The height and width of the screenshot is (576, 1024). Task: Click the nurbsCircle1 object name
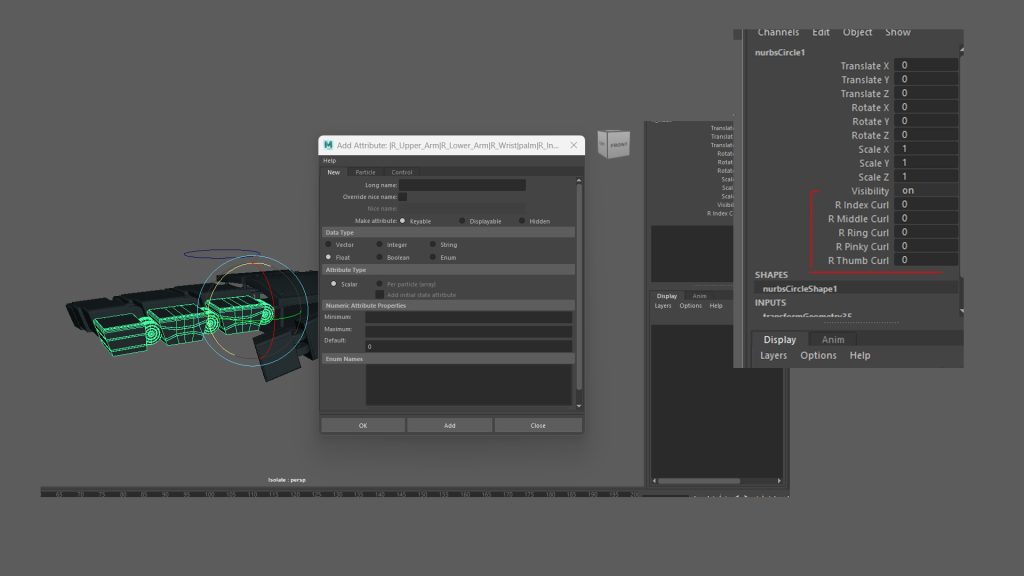(780, 52)
